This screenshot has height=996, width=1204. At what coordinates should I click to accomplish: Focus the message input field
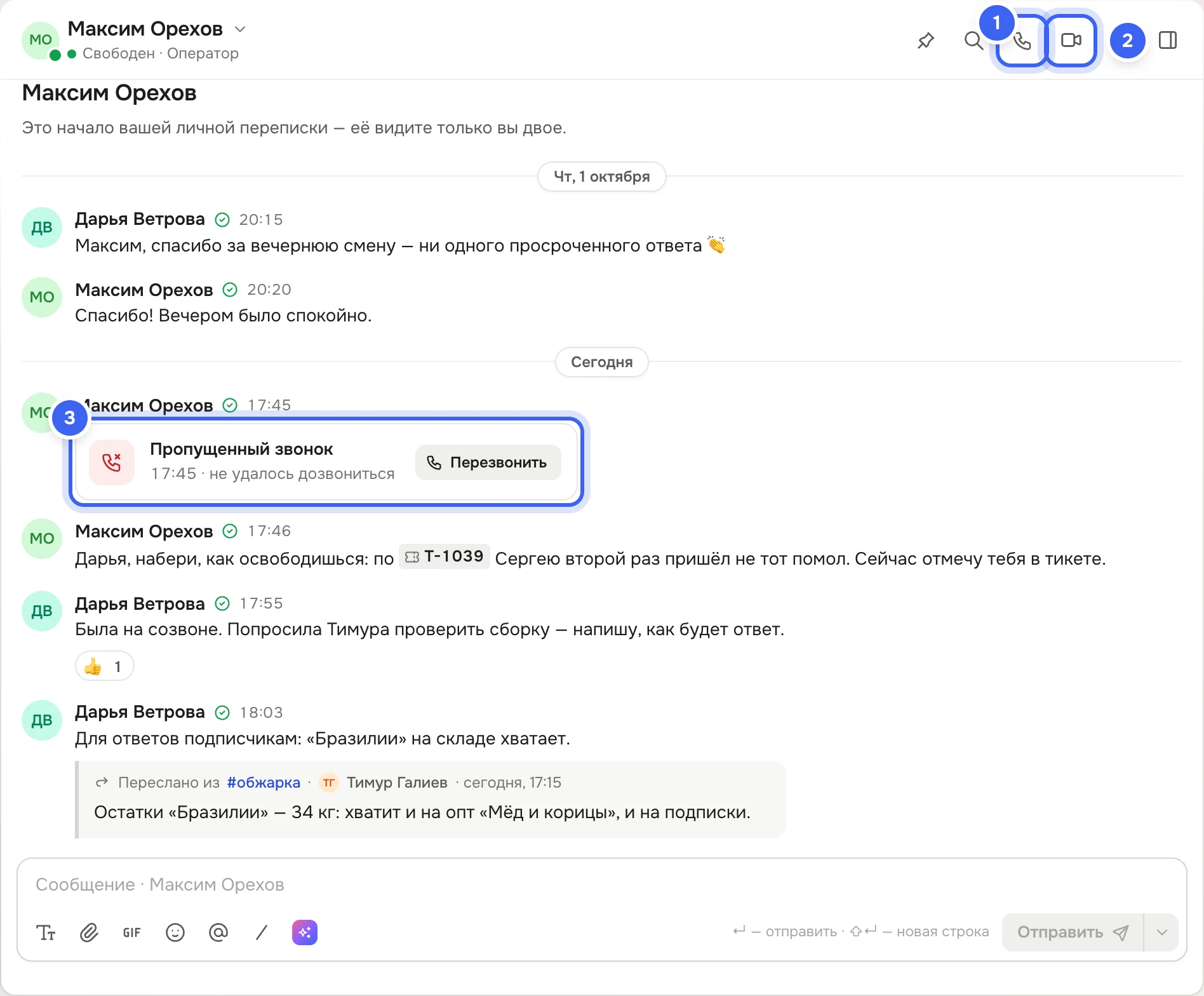601,885
